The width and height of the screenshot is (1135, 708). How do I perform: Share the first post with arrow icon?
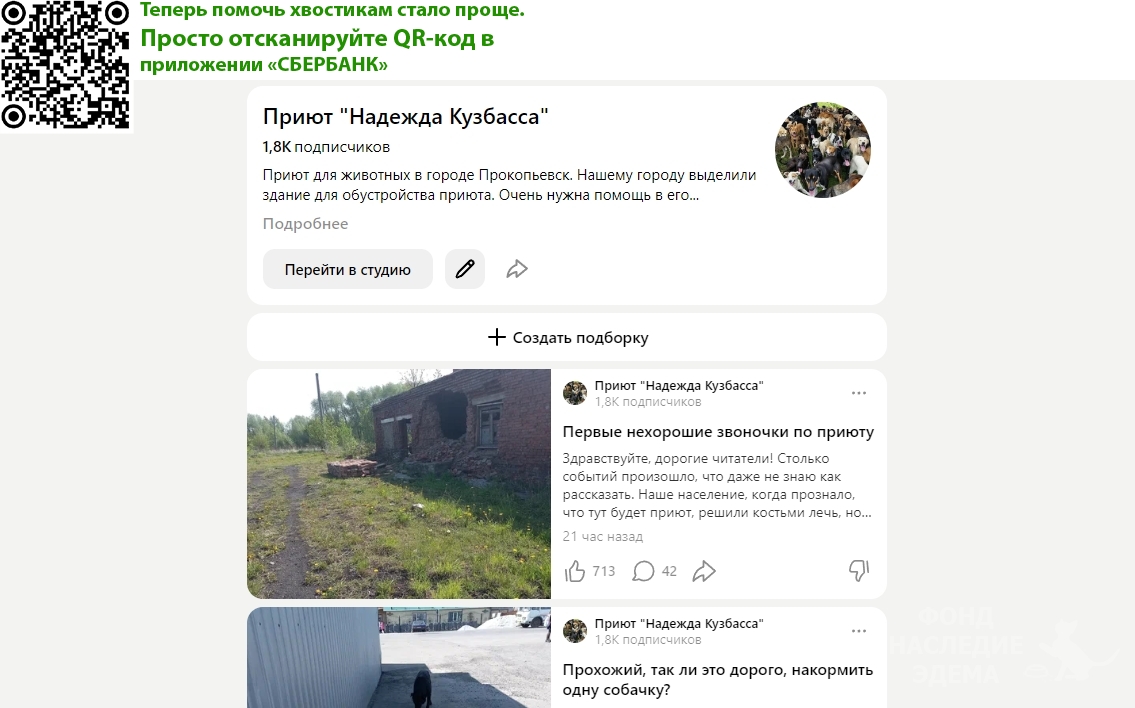pos(704,571)
